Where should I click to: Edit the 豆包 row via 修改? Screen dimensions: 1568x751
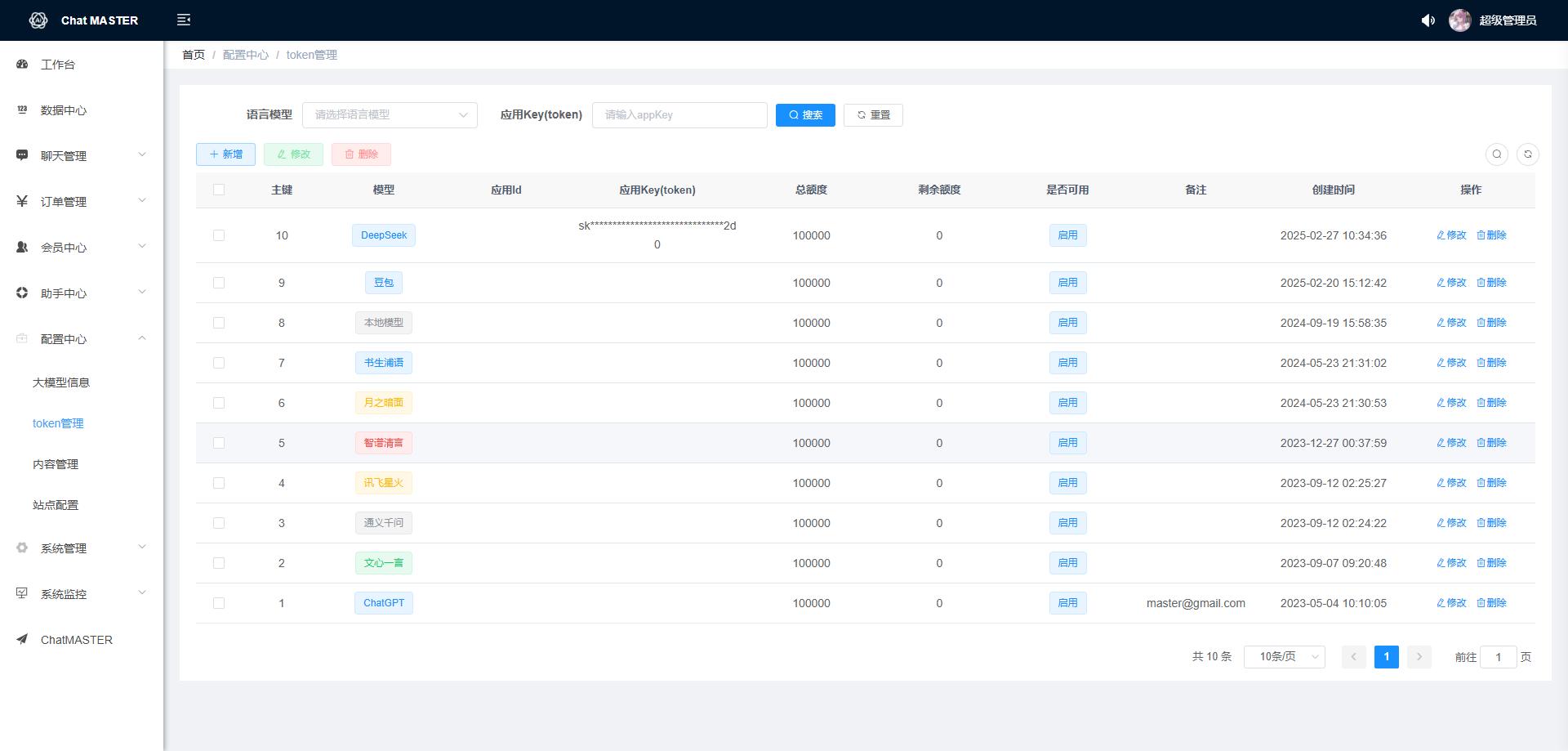pyautogui.click(x=1451, y=283)
